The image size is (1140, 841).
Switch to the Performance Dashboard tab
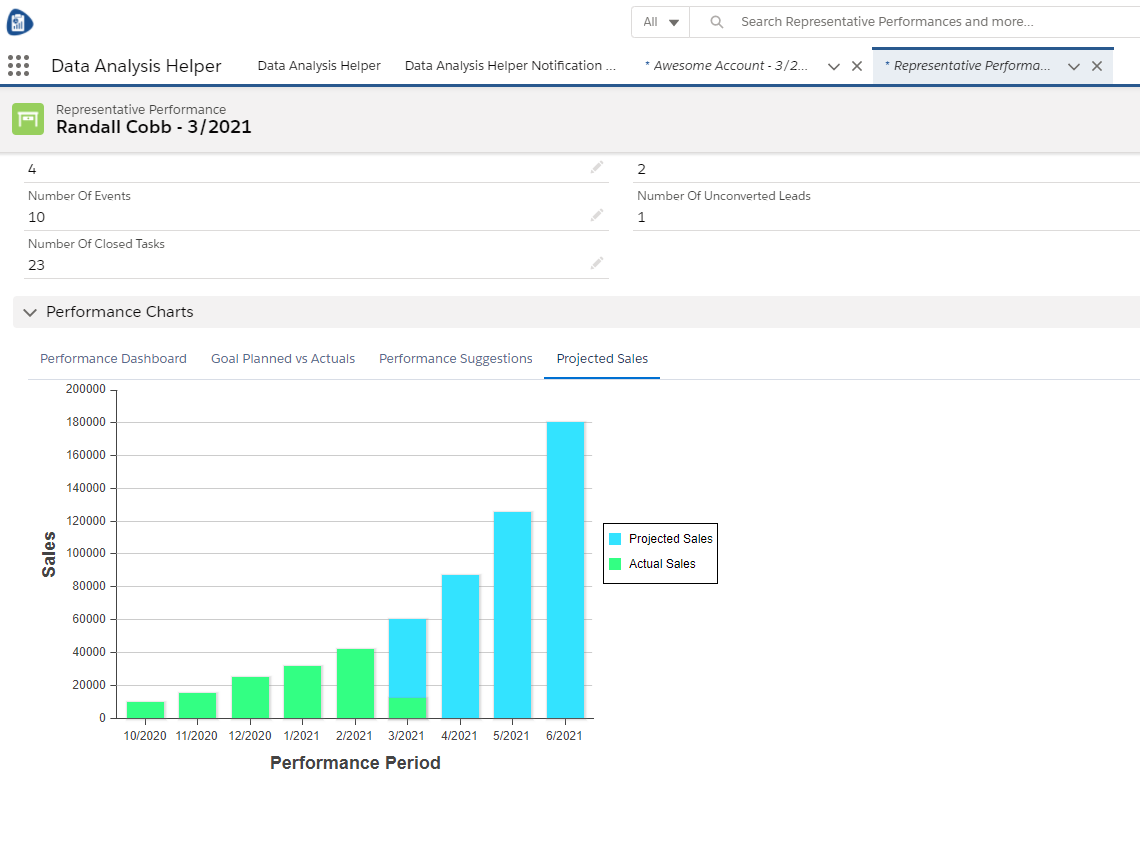[x=113, y=359]
